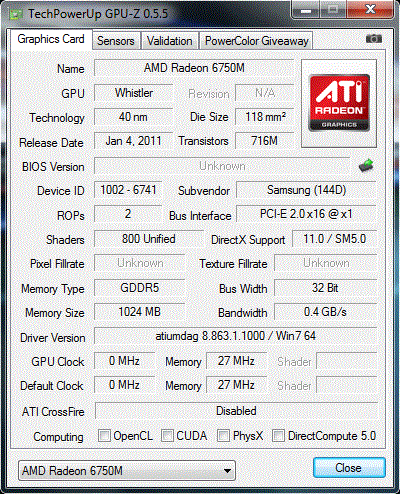Click the camera screenshot icon
This screenshot has width=400, height=494.
click(374, 39)
